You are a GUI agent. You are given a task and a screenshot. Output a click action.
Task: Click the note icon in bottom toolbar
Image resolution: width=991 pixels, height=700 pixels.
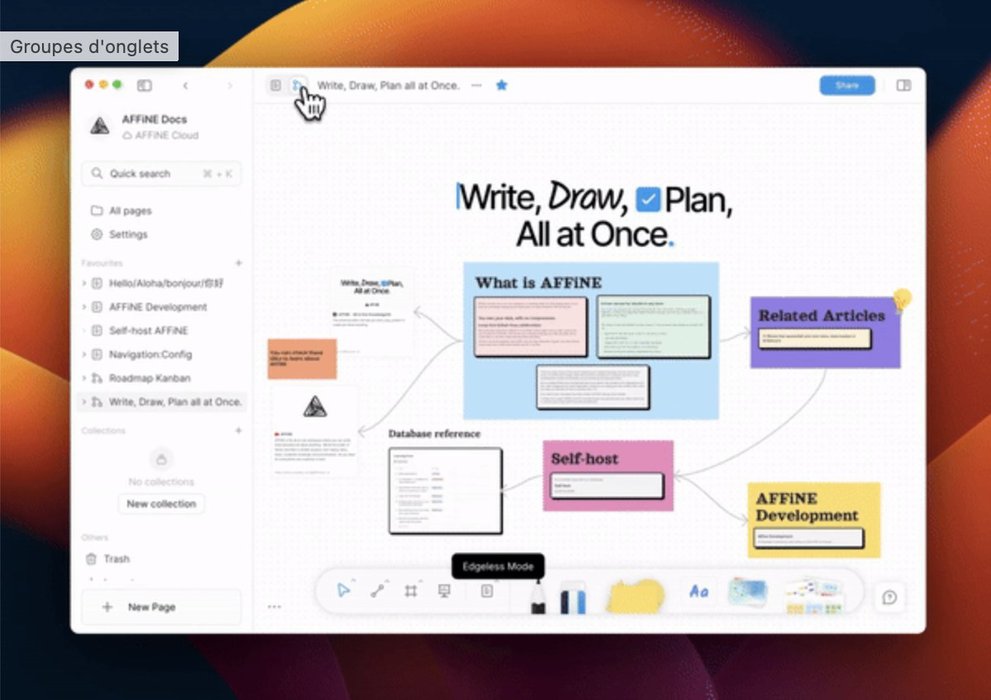pyautogui.click(x=487, y=591)
